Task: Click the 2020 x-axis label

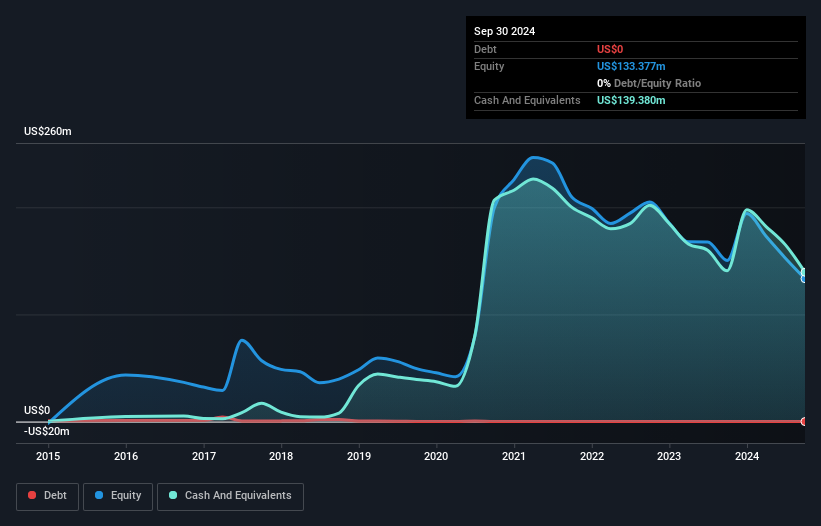Action: [436, 456]
